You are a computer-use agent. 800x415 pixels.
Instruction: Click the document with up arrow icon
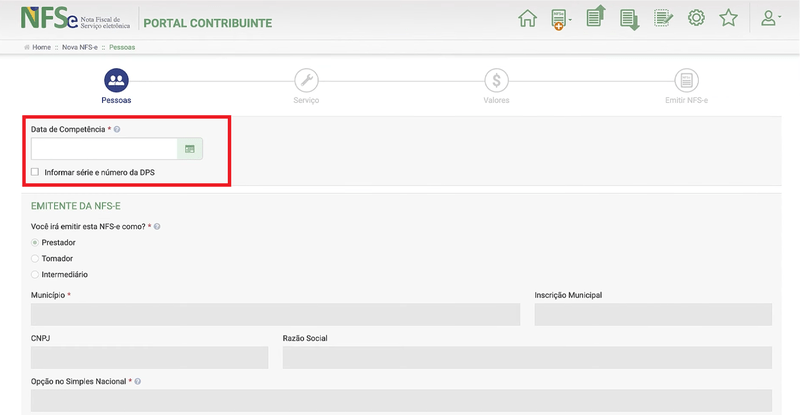click(595, 18)
